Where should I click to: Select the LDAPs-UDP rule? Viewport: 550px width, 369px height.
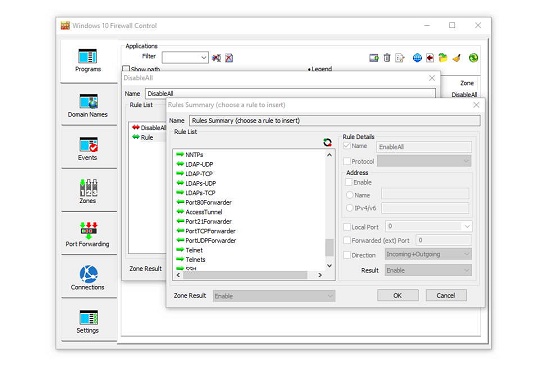coord(201,183)
